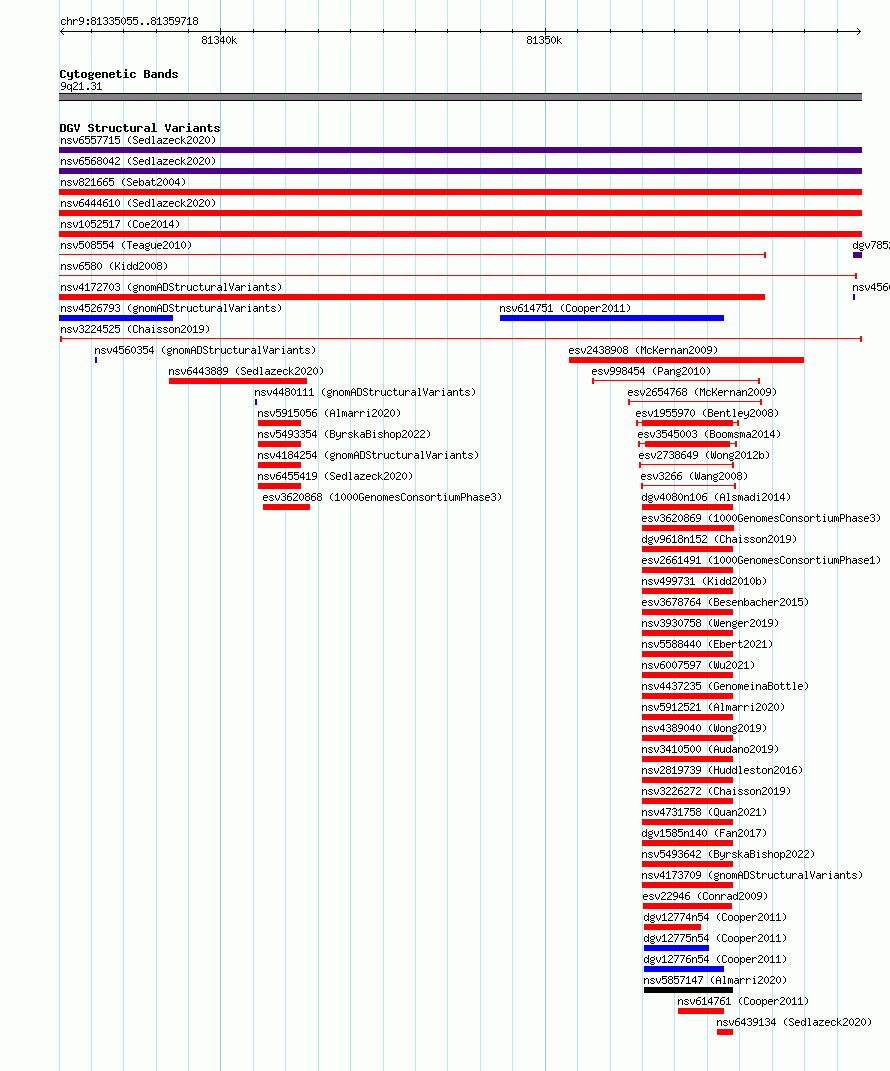Click esv2738649 (Wong2012b) label

point(704,456)
